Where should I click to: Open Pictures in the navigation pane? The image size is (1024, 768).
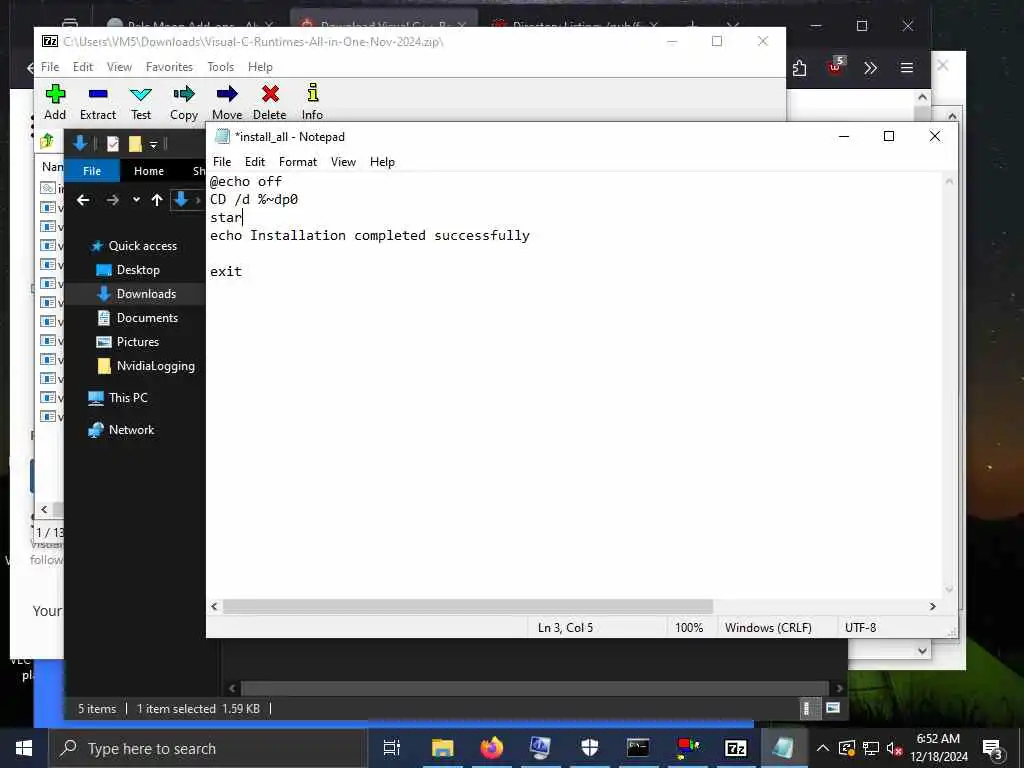tap(137, 342)
